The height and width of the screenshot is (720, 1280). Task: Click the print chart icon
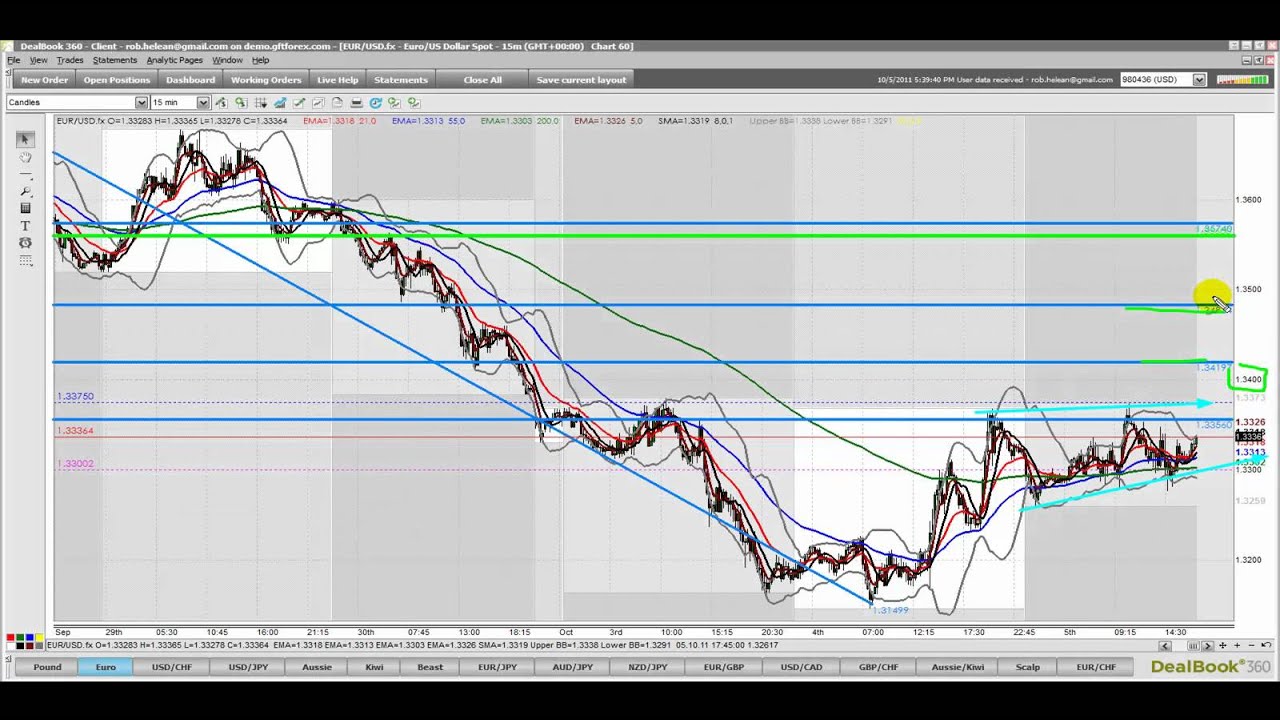[x=356, y=103]
